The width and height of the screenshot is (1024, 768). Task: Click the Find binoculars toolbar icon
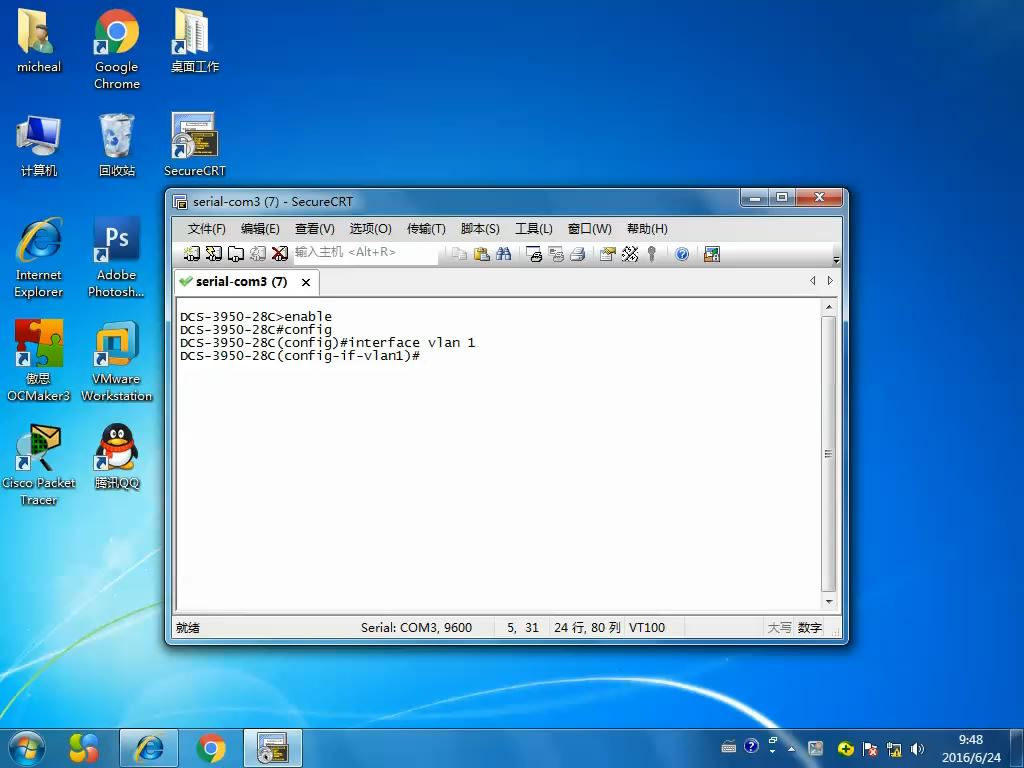(x=504, y=254)
